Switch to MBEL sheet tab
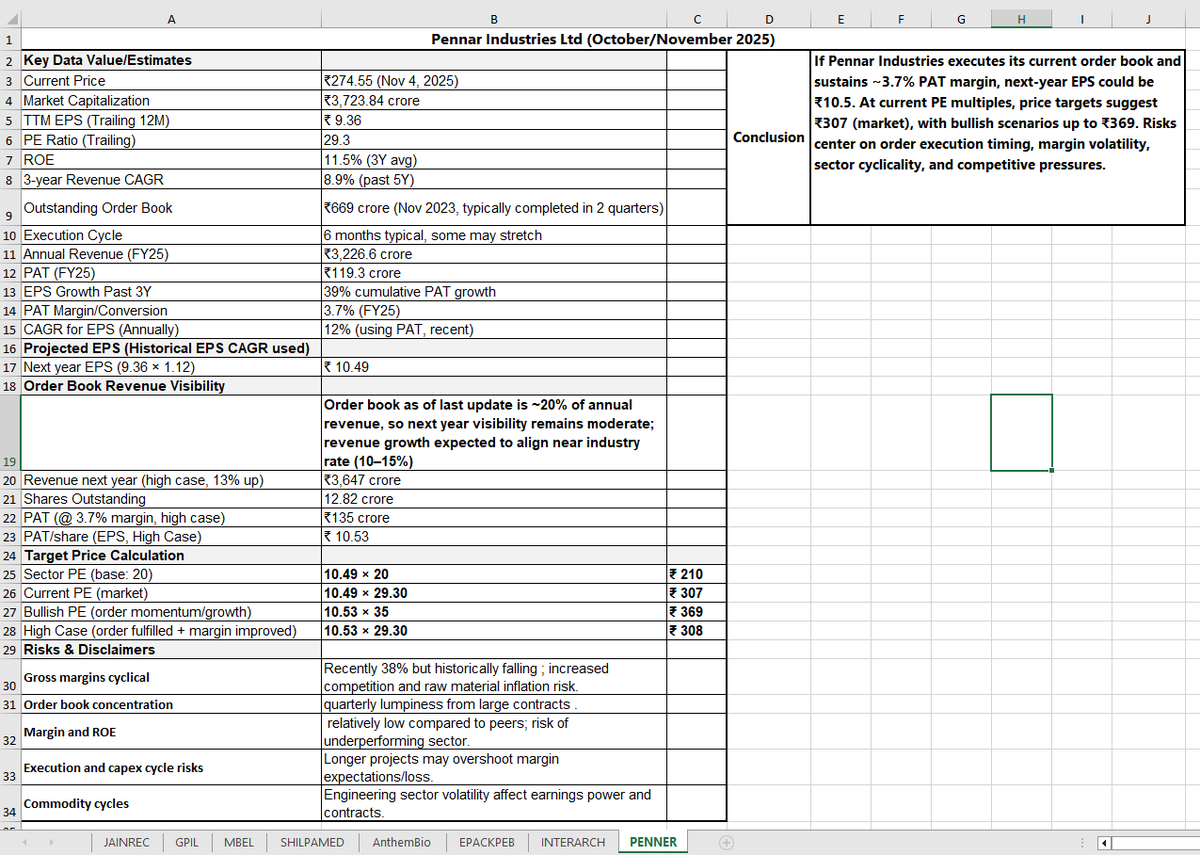The height and width of the screenshot is (855, 1200). click(x=239, y=842)
